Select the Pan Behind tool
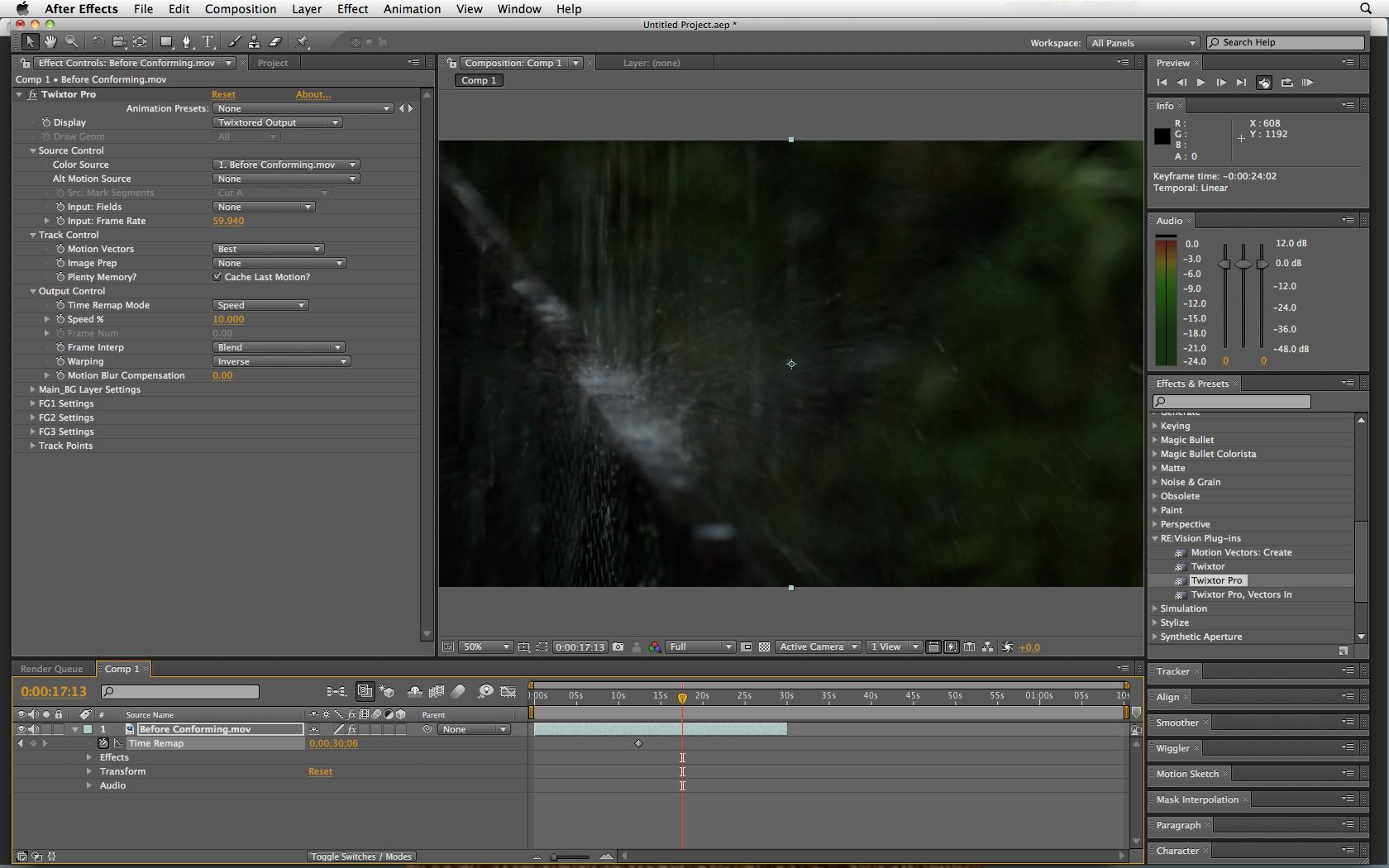The image size is (1389, 868). [140, 41]
